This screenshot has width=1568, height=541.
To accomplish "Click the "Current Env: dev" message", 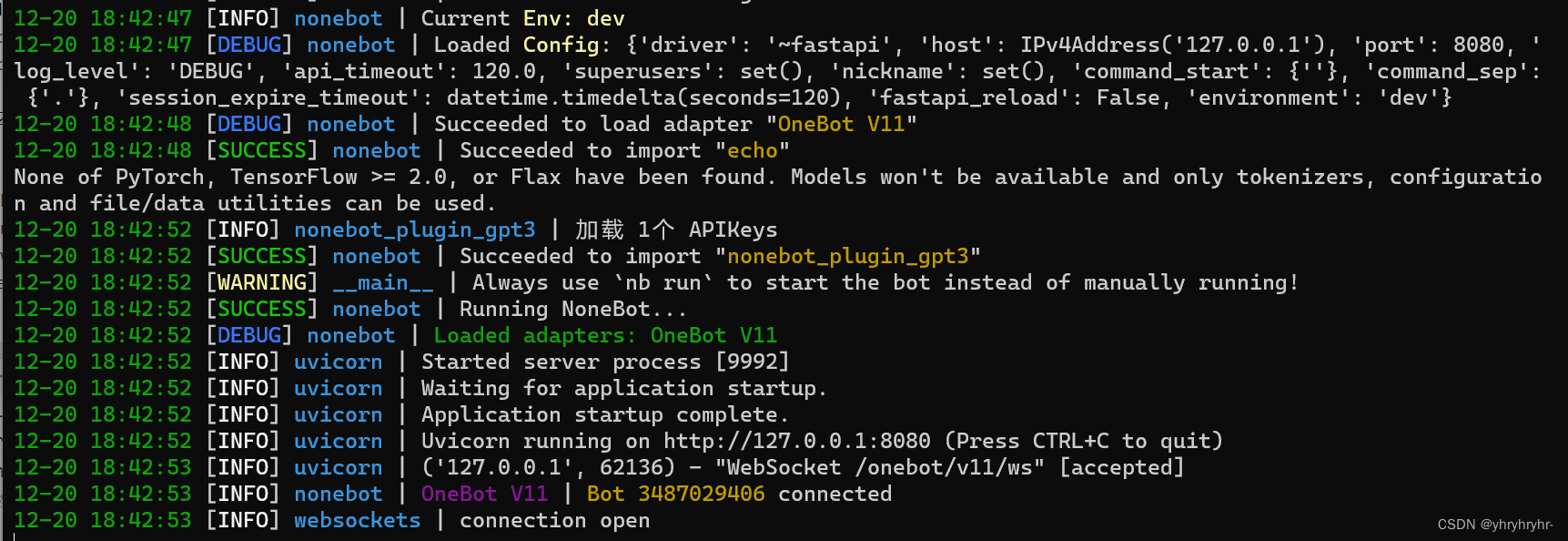I will pyautogui.click(x=523, y=18).
